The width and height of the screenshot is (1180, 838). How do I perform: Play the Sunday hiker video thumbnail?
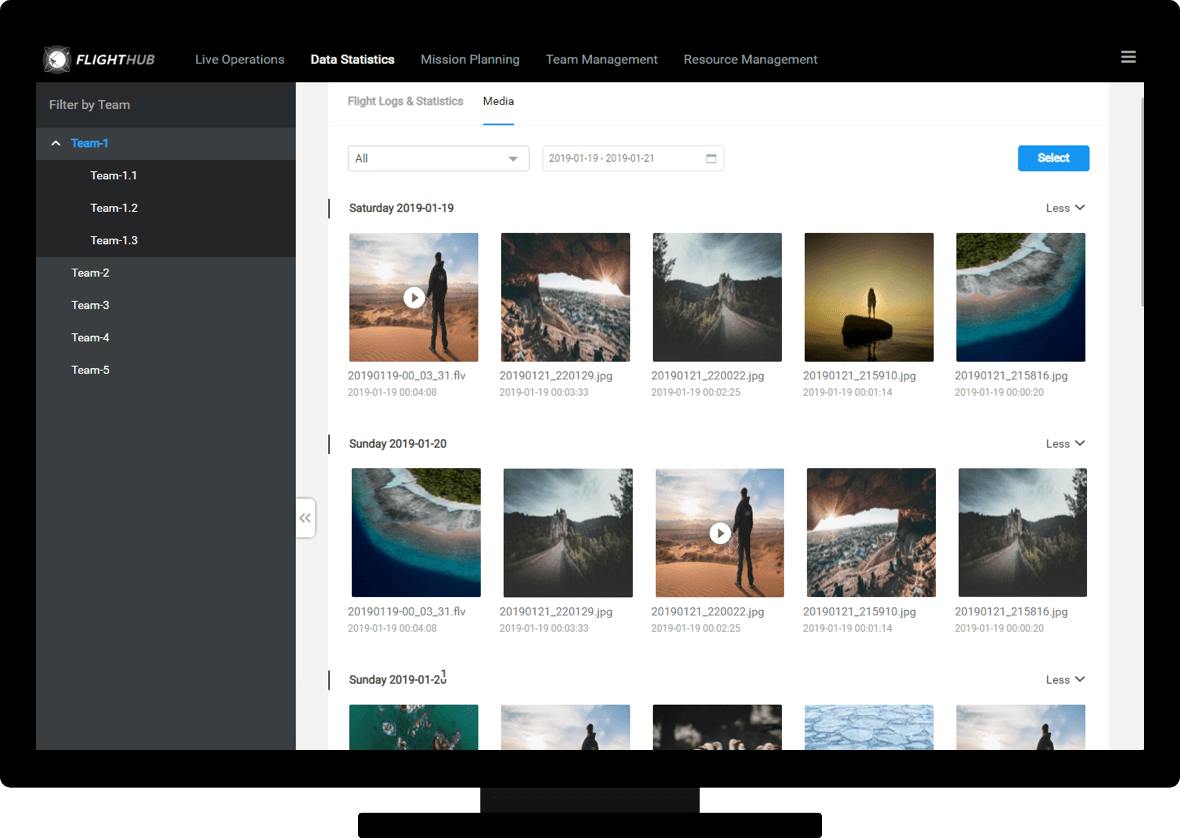[x=719, y=533]
